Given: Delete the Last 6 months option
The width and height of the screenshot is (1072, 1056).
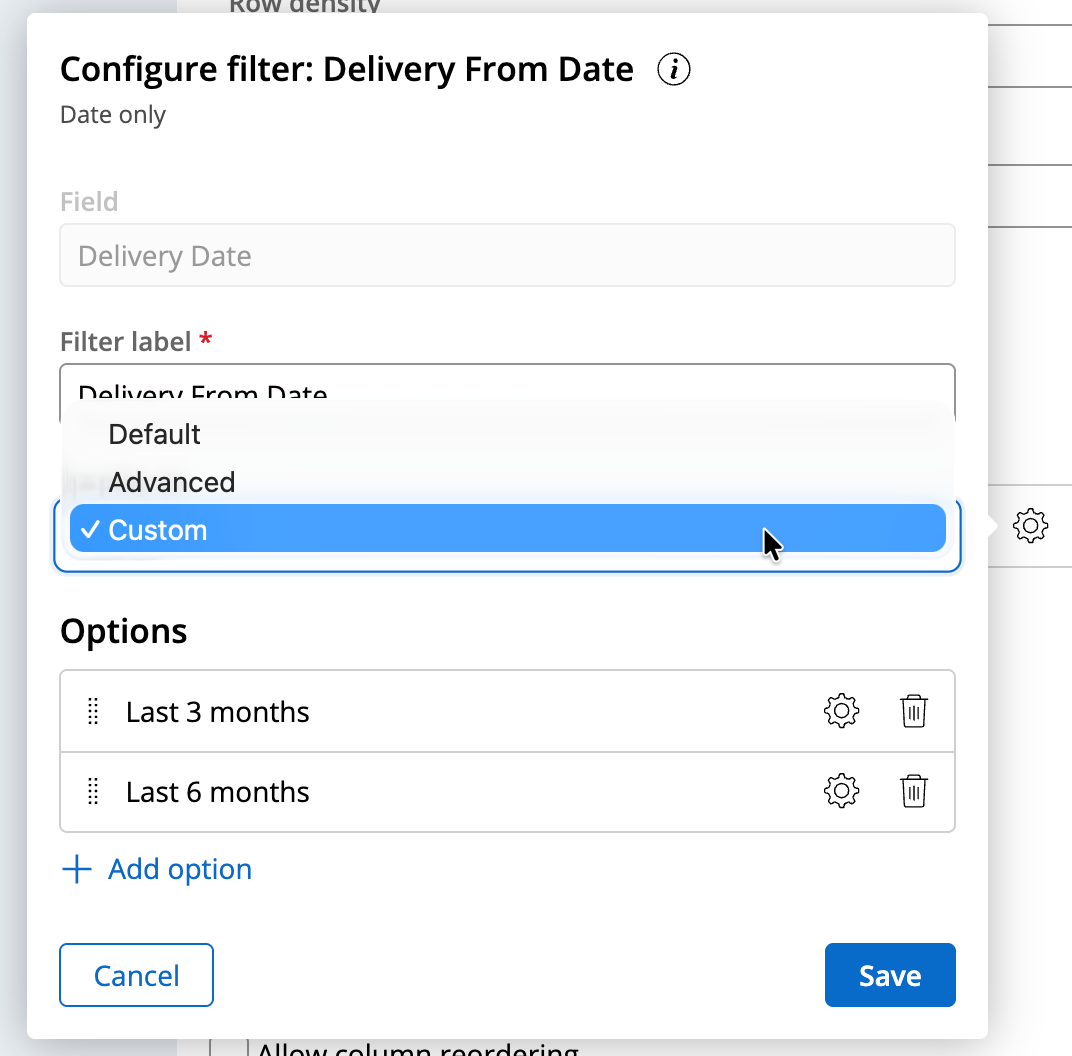Looking at the screenshot, I should click(914, 791).
